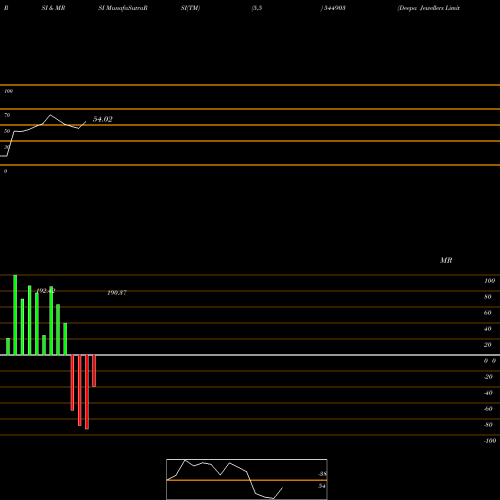Open the mini RSI overview chart thumbnail

coord(247,479)
